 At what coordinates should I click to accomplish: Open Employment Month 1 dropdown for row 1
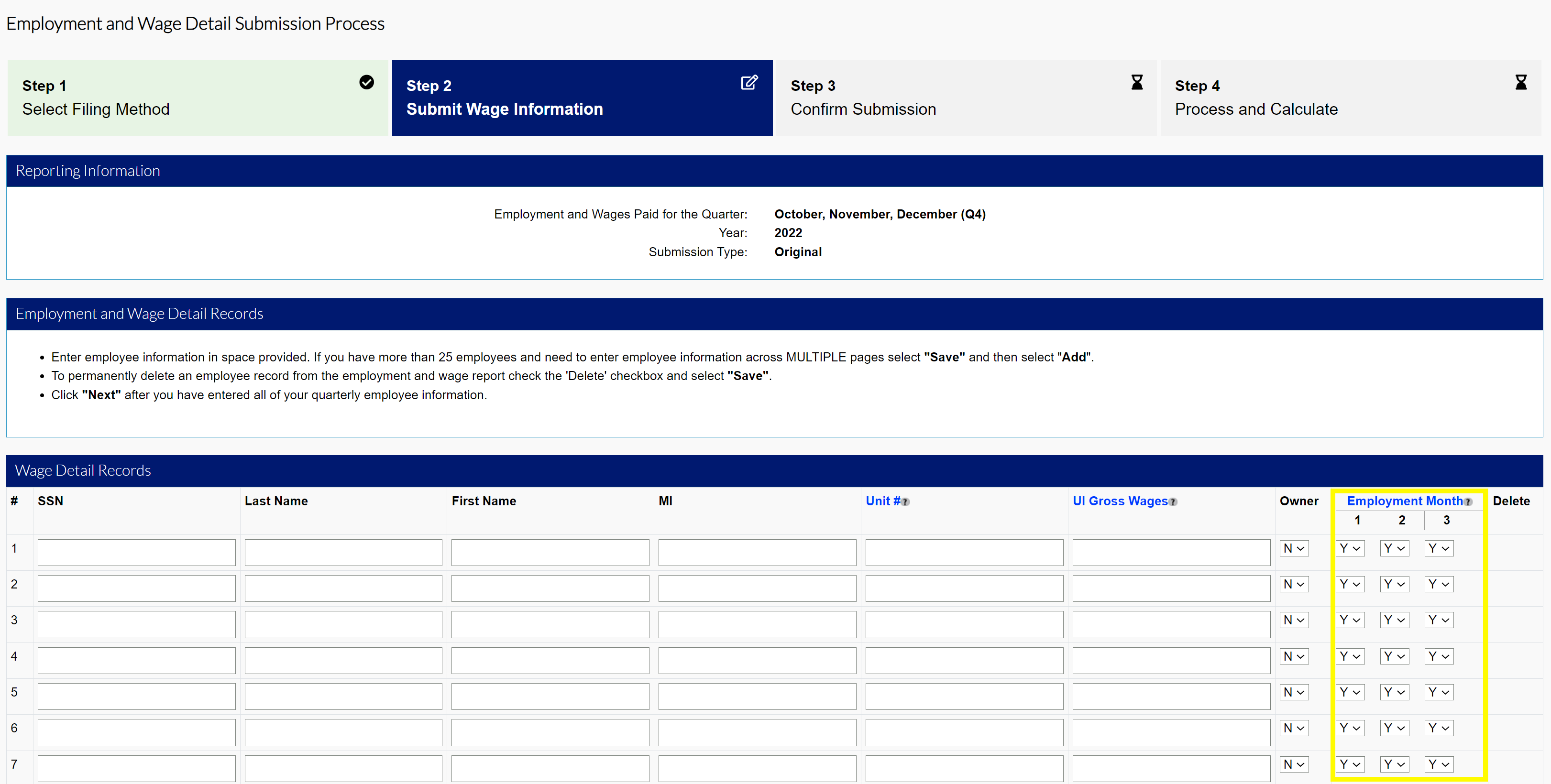pyautogui.click(x=1350, y=548)
